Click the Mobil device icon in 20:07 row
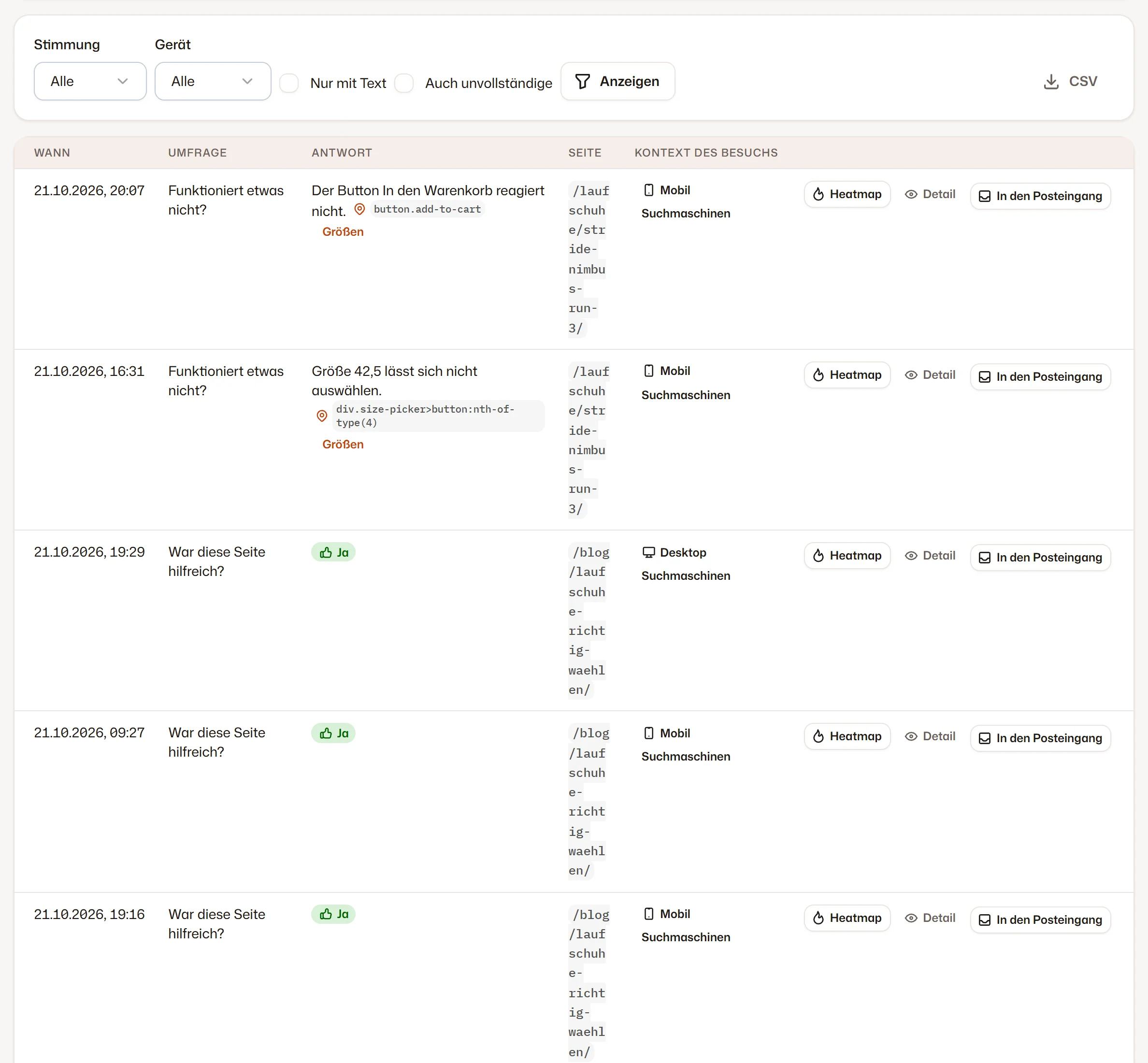The height and width of the screenshot is (1063, 1148). click(x=649, y=190)
